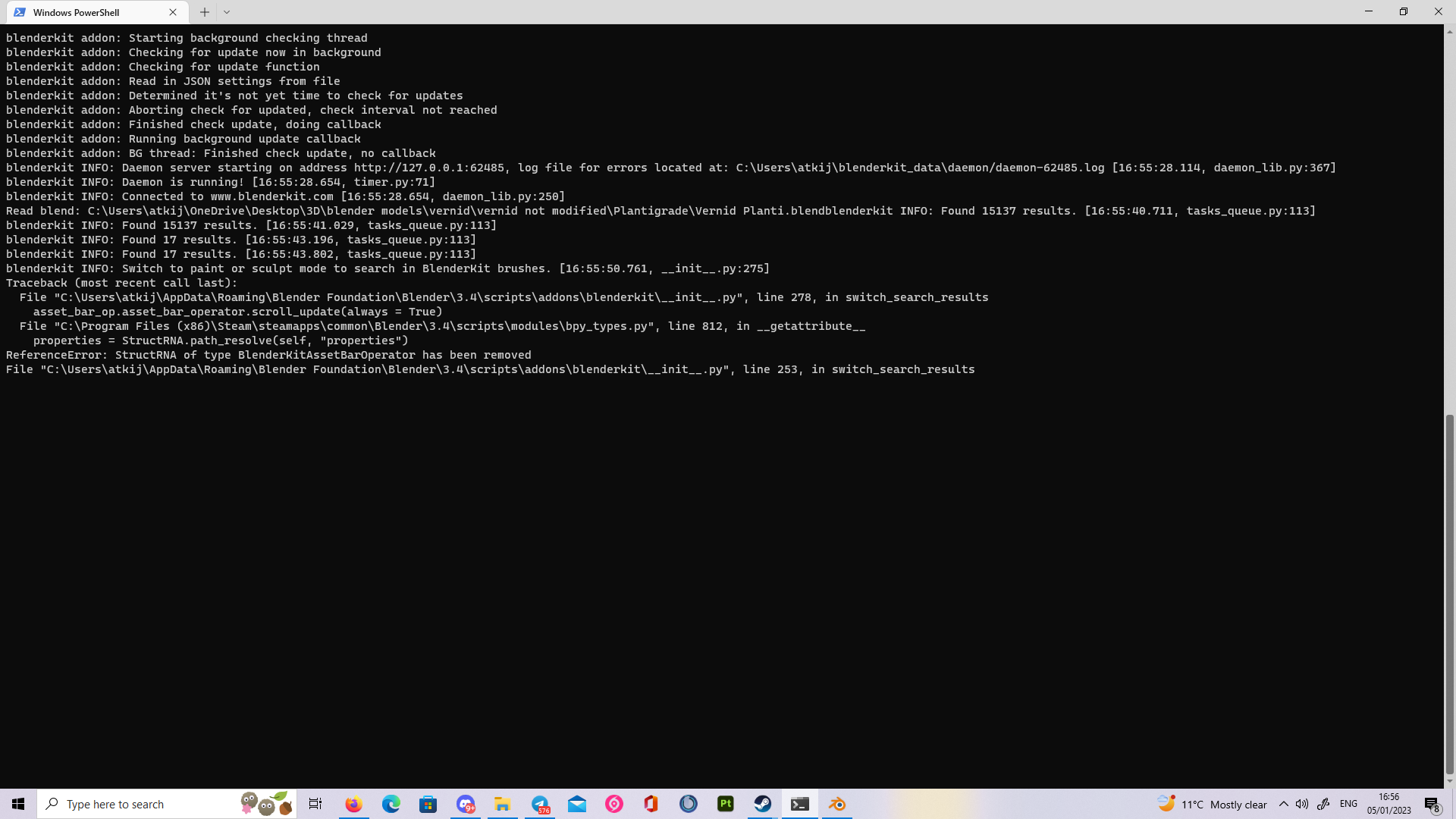Open Steam from the taskbar
The height and width of the screenshot is (819, 1456).
763,804
